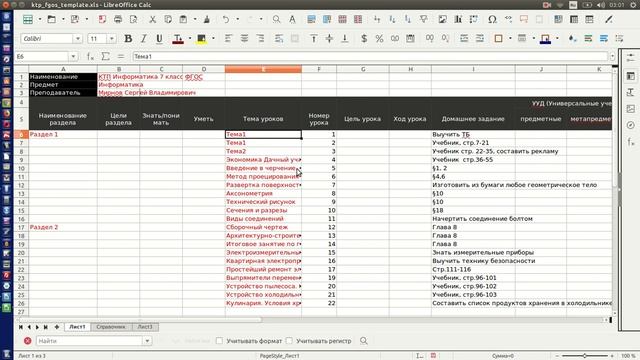The image size is (640, 360).
Task: Open the borders dropdown arrow
Action: [x=510, y=39]
